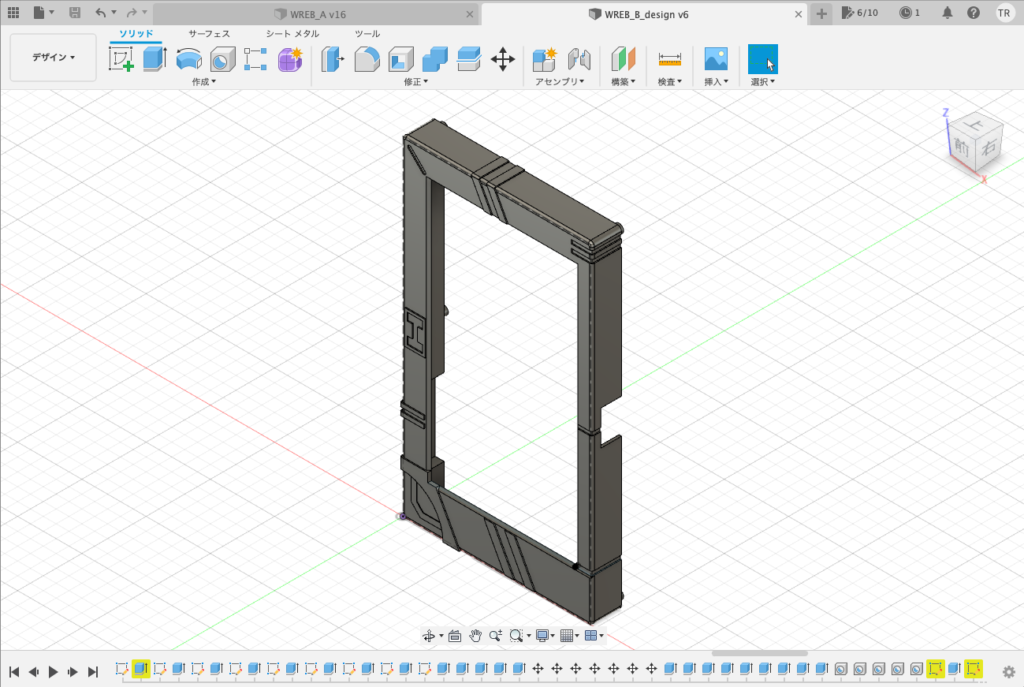Open timeline settings gear
The height and width of the screenshot is (687, 1024).
tap(1008, 671)
